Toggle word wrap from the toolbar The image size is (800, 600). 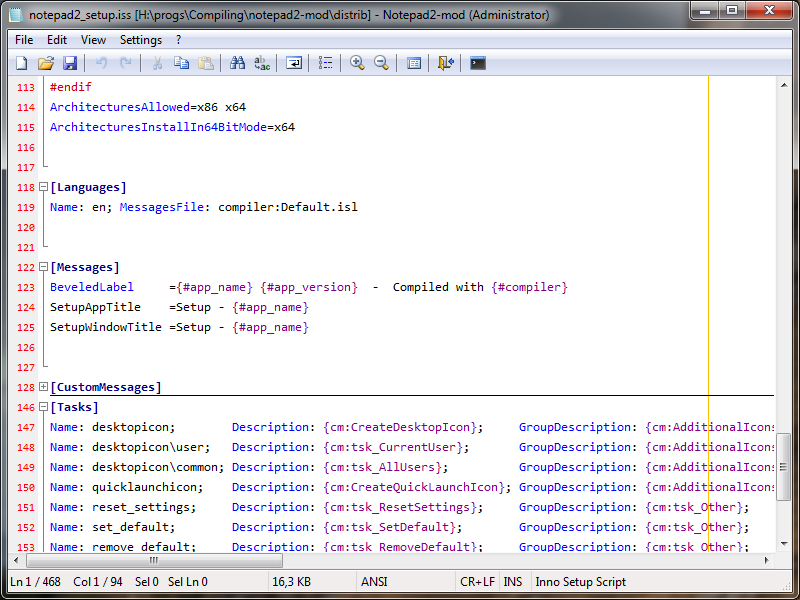coord(294,63)
